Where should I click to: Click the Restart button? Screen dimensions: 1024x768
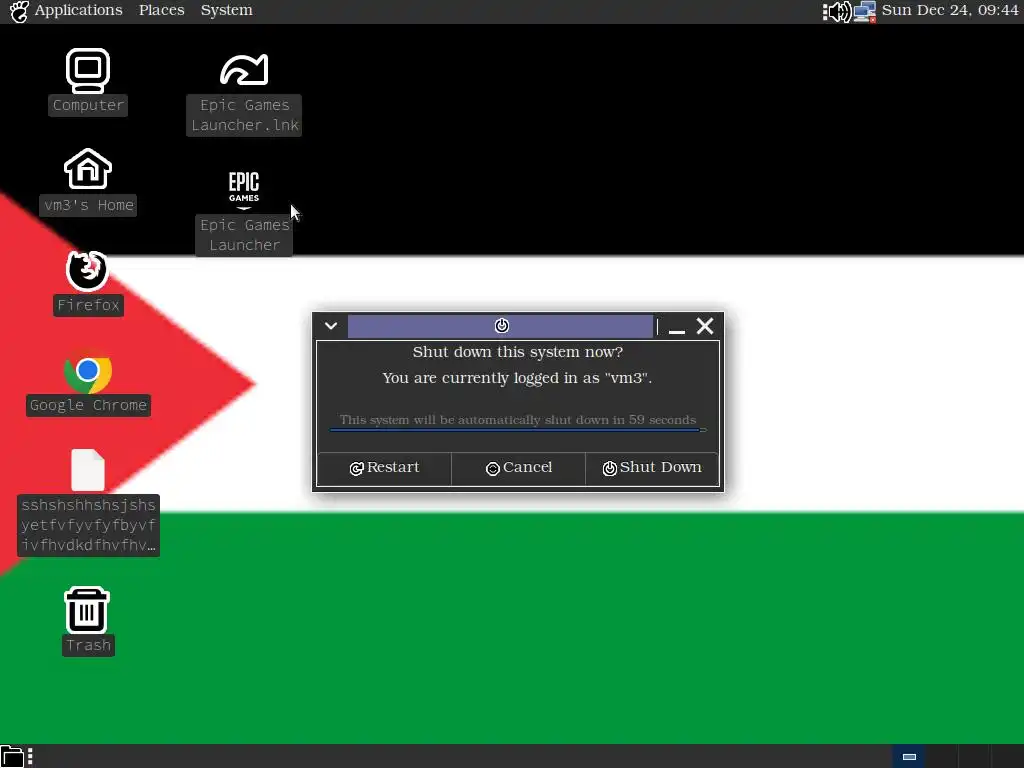(x=384, y=468)
